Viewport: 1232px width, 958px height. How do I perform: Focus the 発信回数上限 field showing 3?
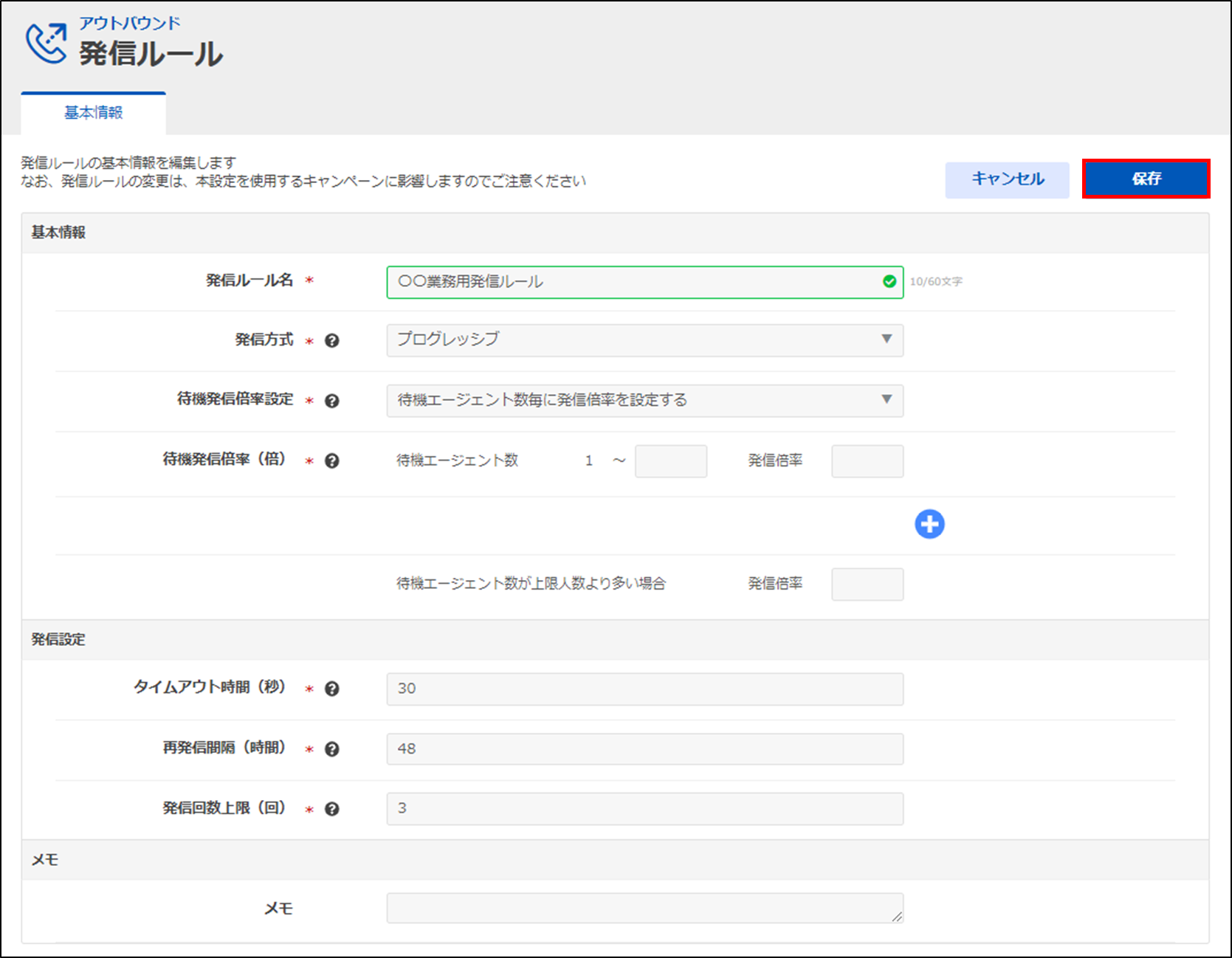pyautogui.click(x=644, y=808)
